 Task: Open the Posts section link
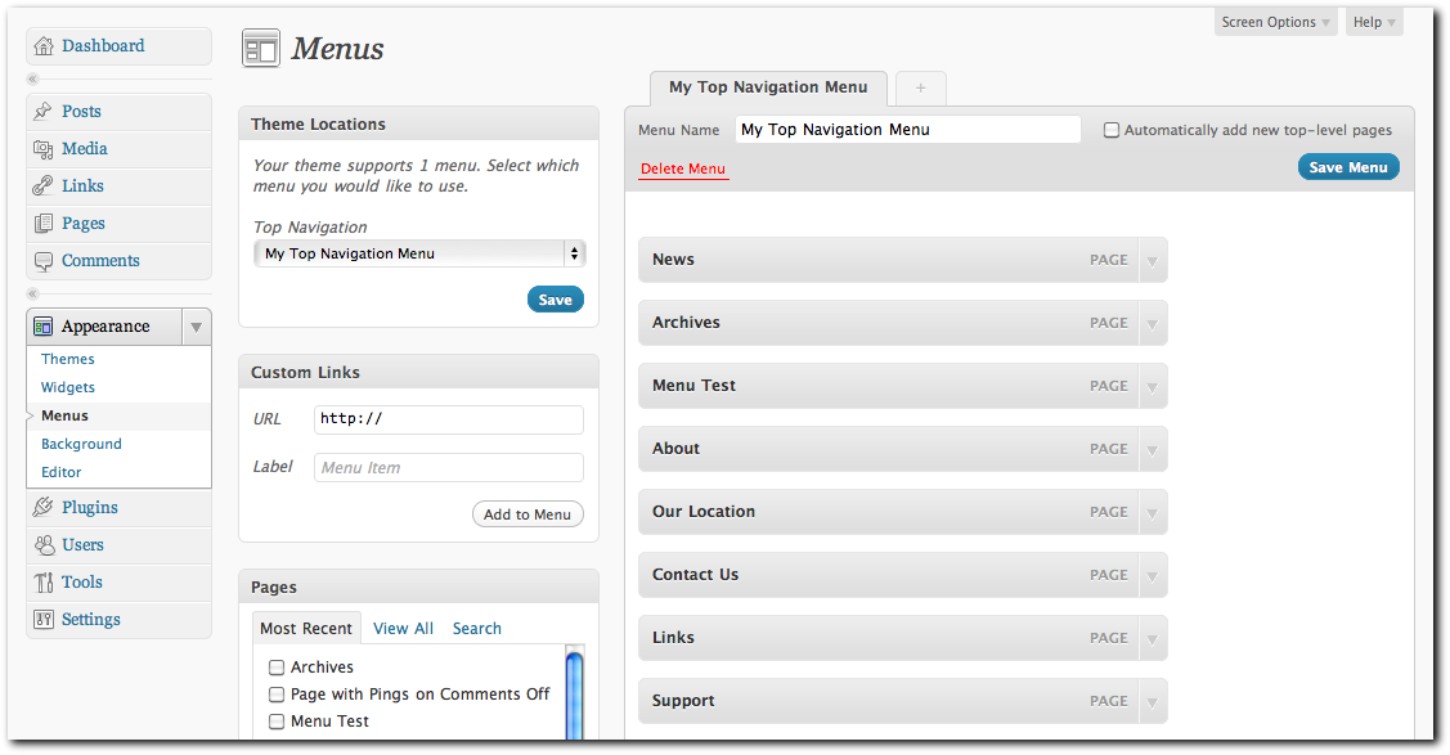click(x=81, y=111)
